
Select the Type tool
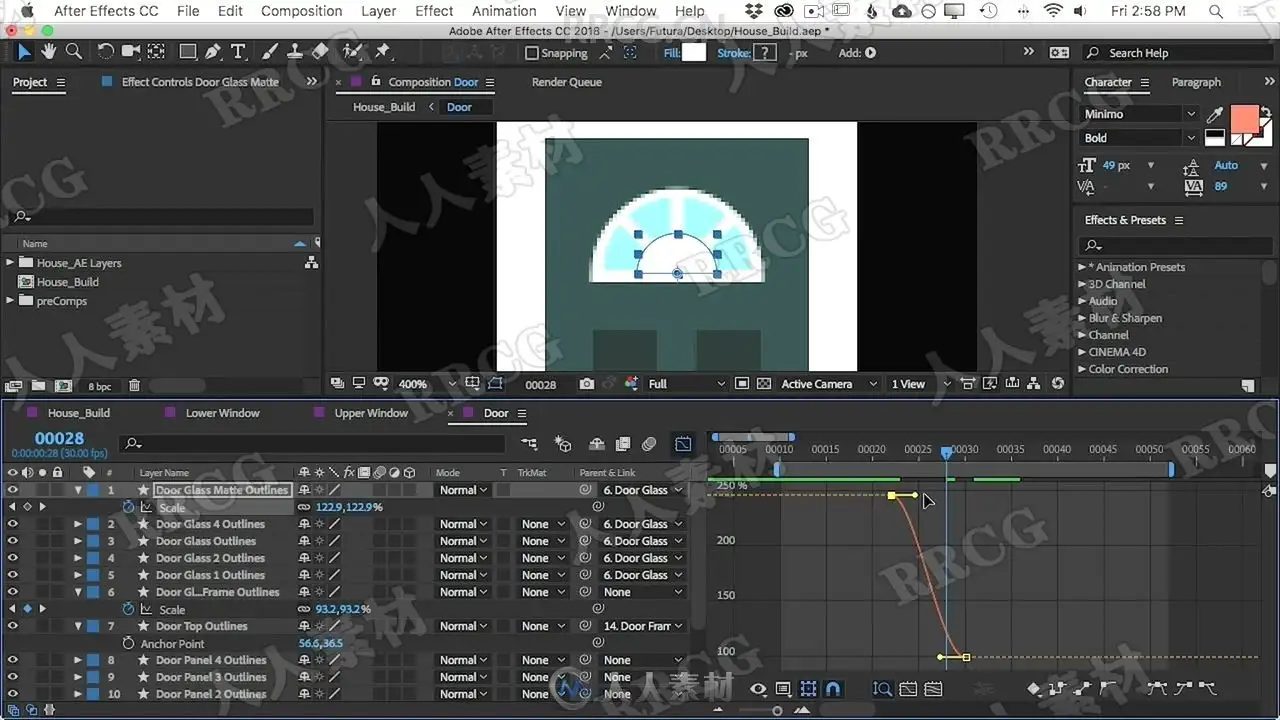(238, 52)
